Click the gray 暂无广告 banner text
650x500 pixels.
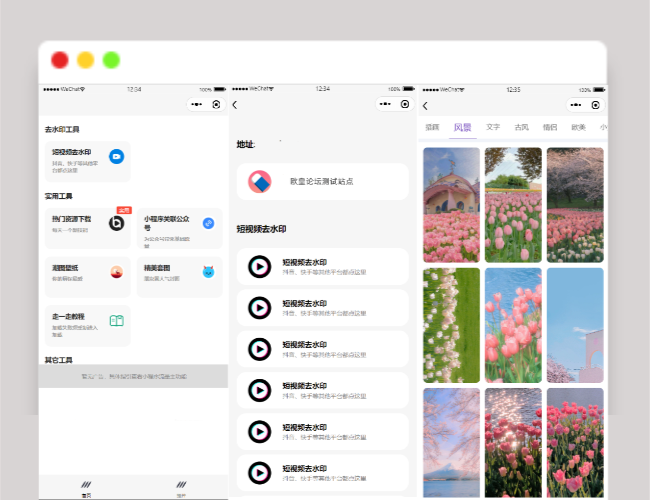point(134,376)
